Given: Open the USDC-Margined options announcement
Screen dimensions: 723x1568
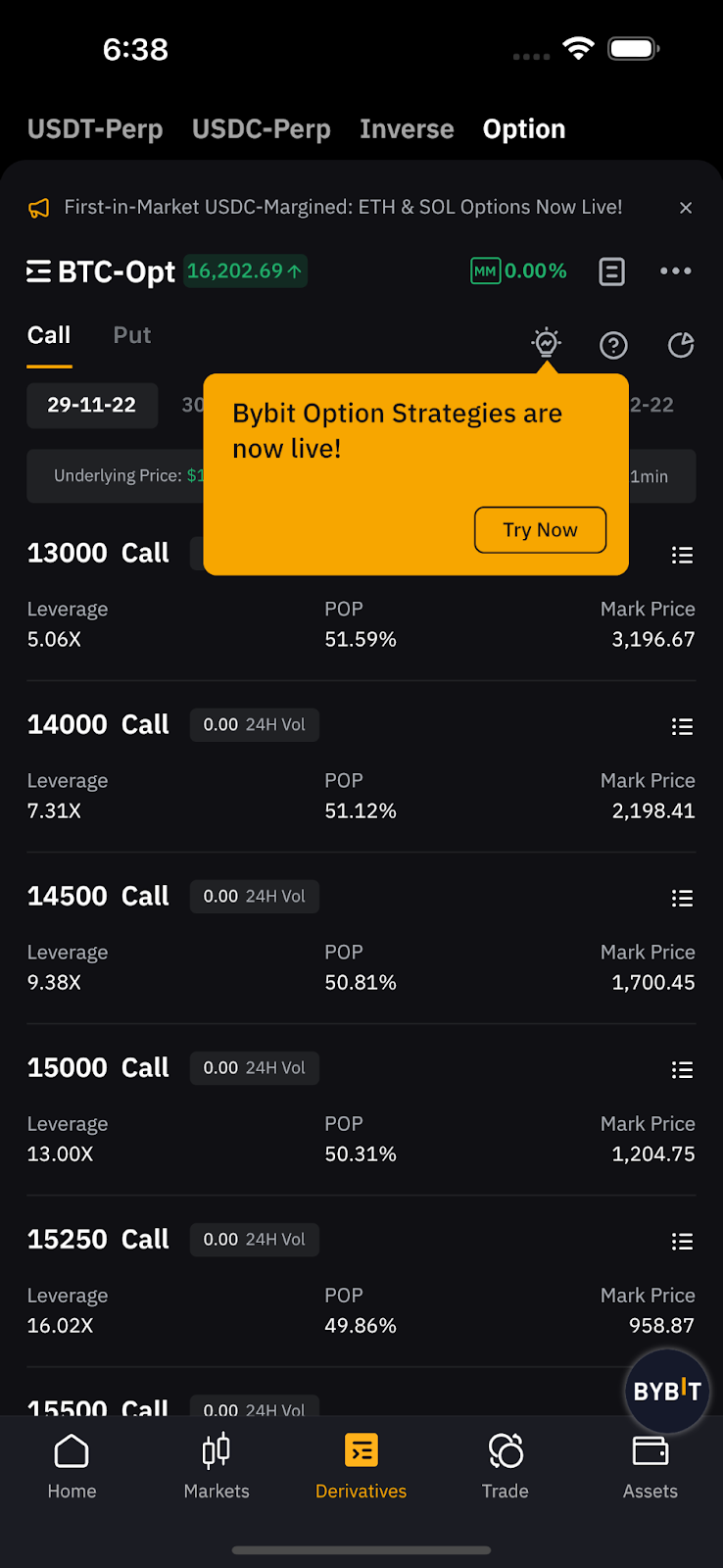Looking at the screenshot, I should pos(343,208).
